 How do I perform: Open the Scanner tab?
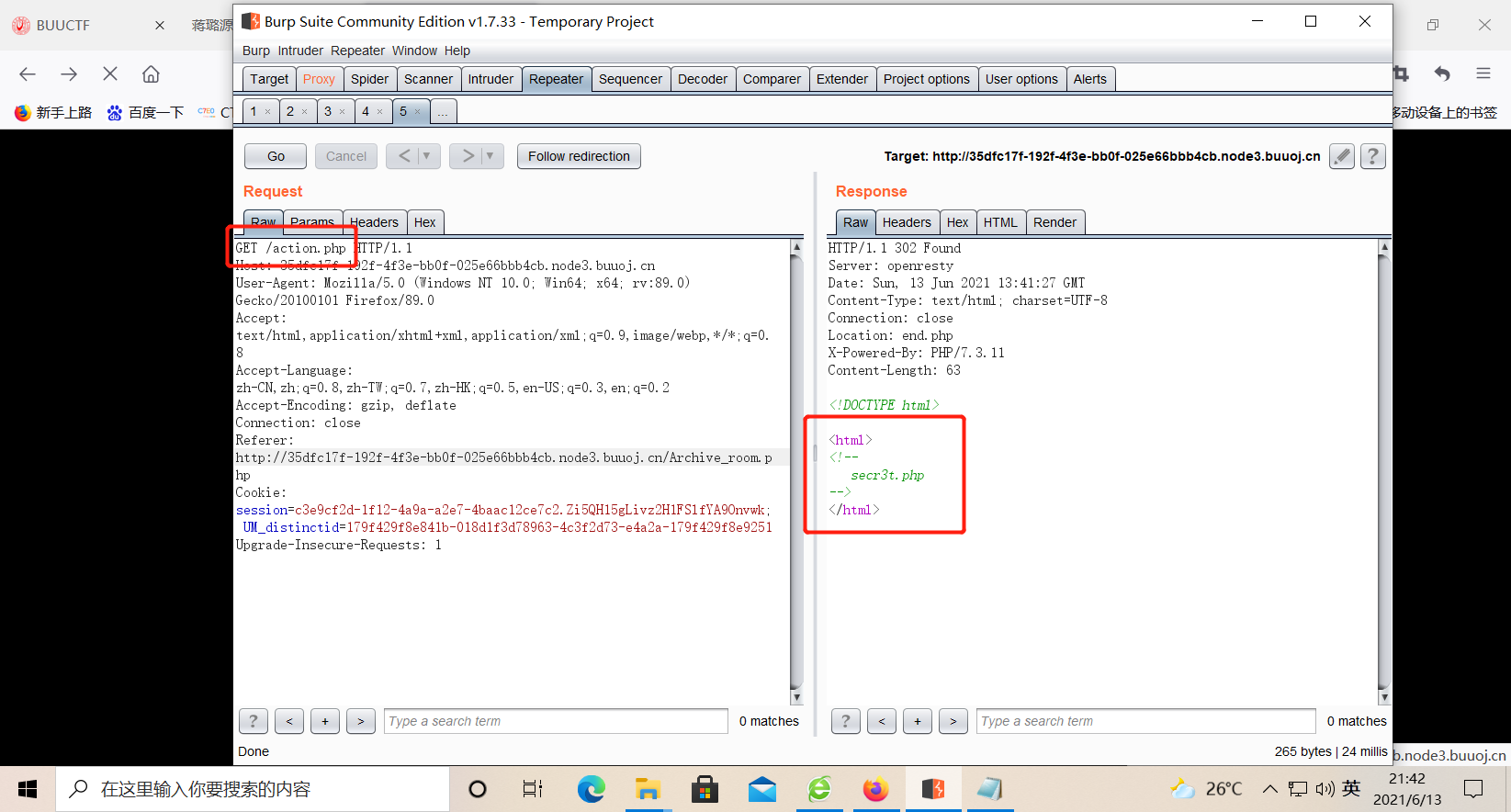(x=428, y=79)
